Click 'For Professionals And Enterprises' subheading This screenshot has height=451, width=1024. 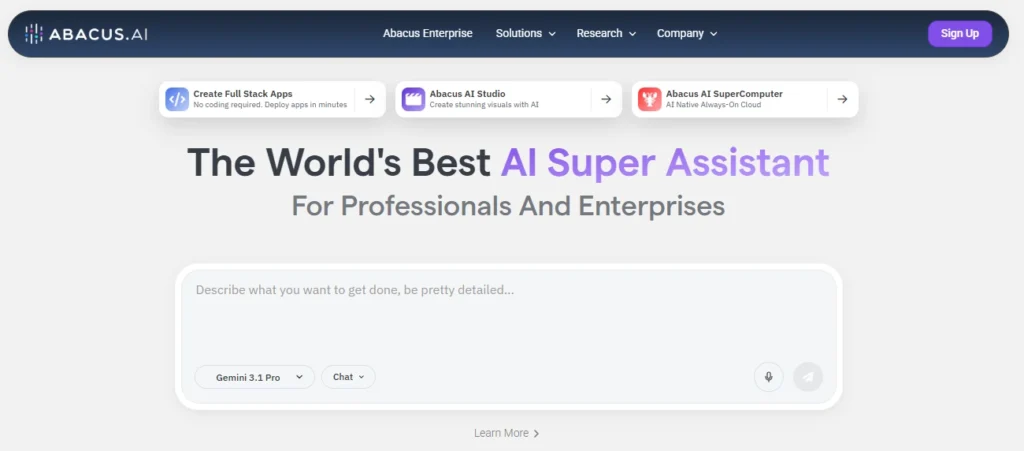(x=508, y=206)
